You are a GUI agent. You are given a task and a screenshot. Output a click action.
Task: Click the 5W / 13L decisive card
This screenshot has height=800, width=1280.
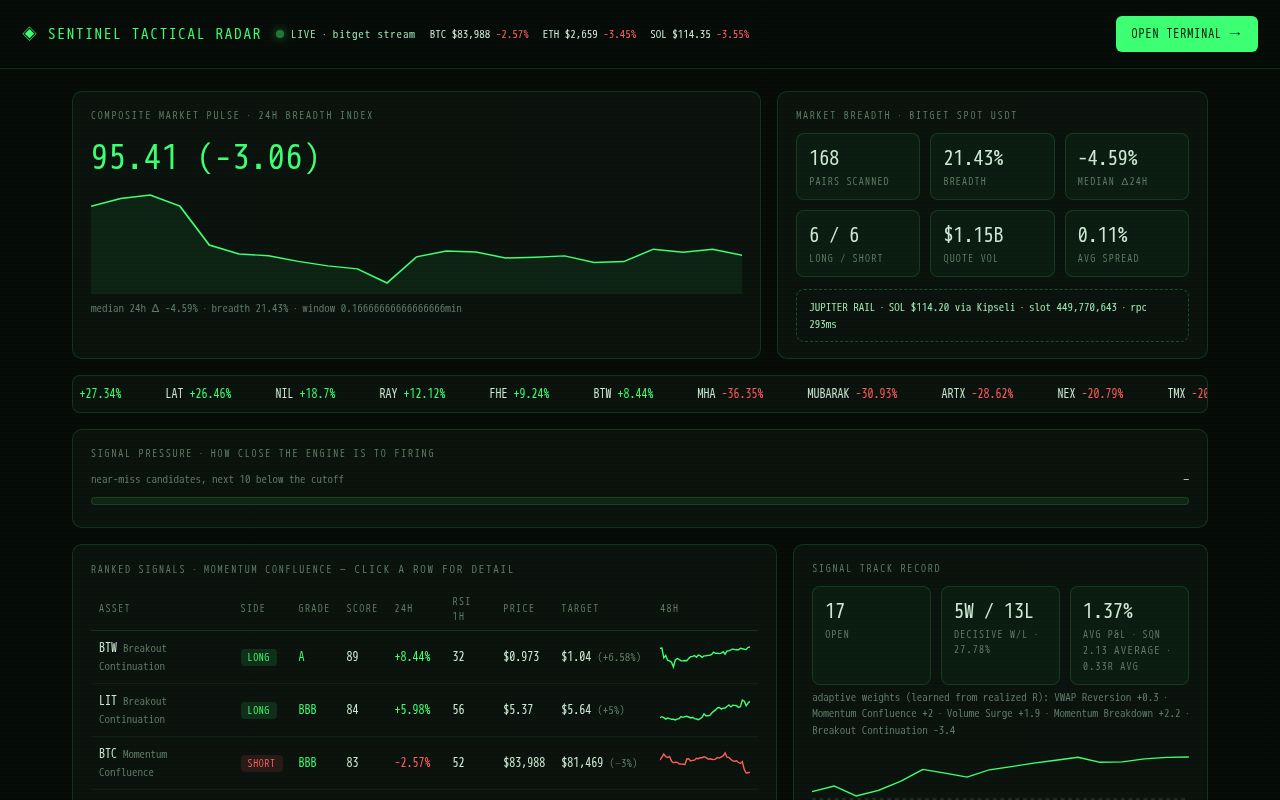pyautogui.click(x=1000, y=635)
